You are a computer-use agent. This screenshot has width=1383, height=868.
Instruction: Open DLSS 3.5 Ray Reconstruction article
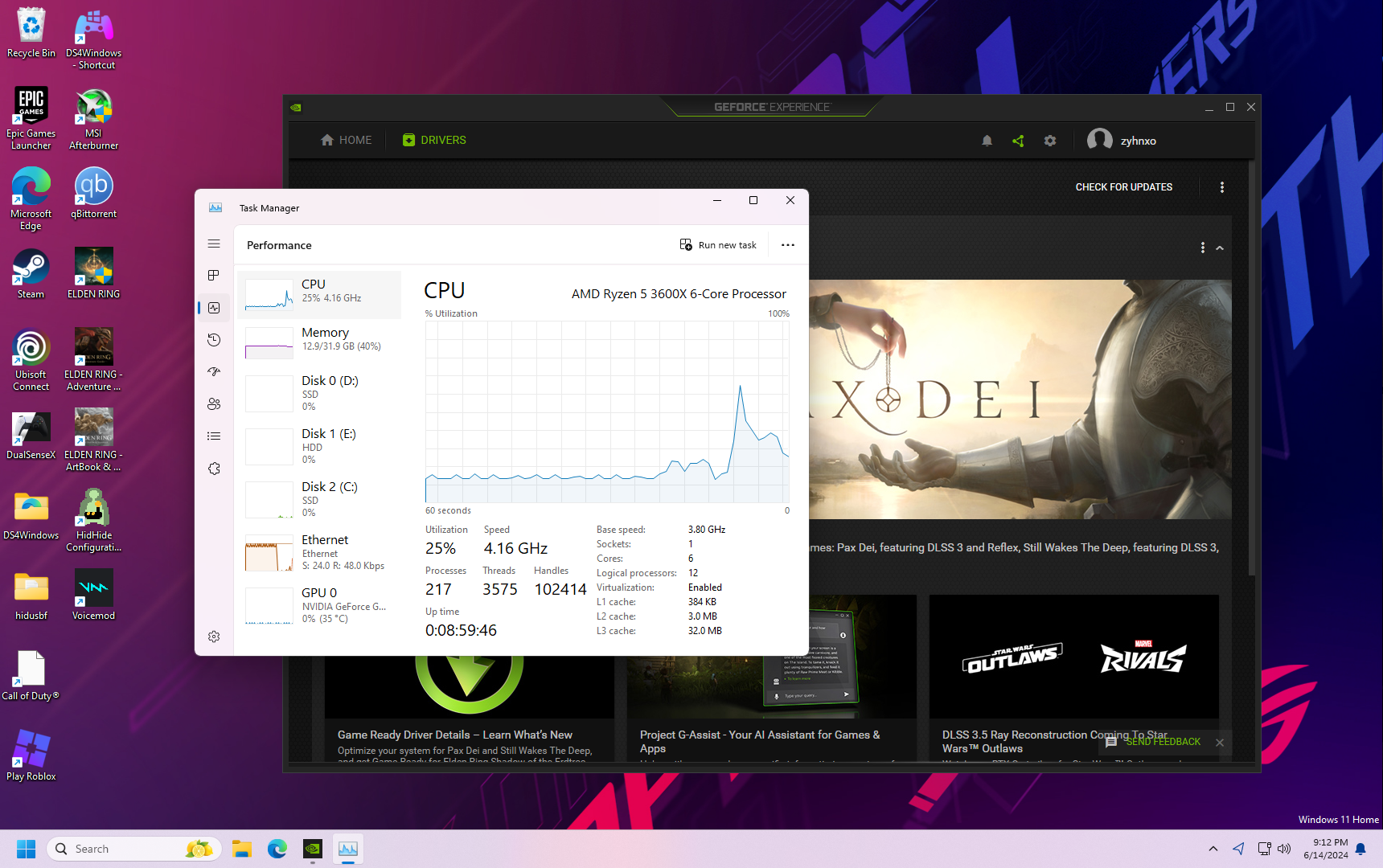(x=1074, y=678)
